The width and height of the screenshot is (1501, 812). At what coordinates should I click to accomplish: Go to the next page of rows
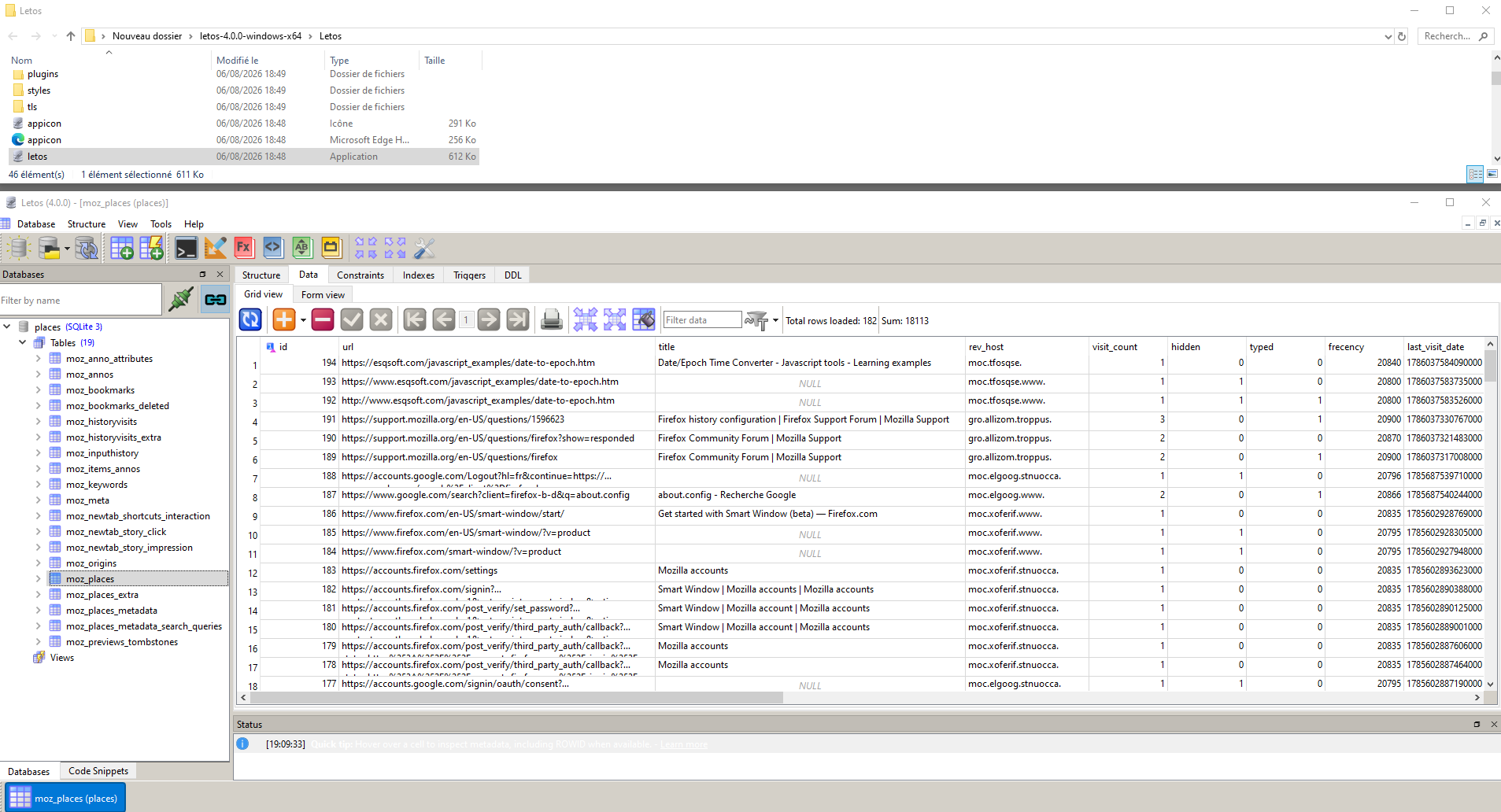tap(489, 319)
